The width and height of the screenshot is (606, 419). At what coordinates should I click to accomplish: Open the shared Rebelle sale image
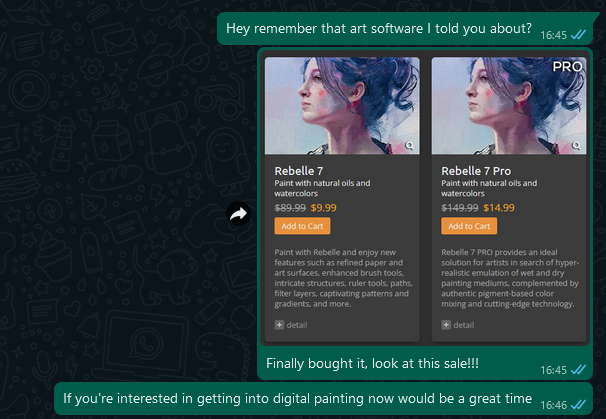click(x=425, y=198)
